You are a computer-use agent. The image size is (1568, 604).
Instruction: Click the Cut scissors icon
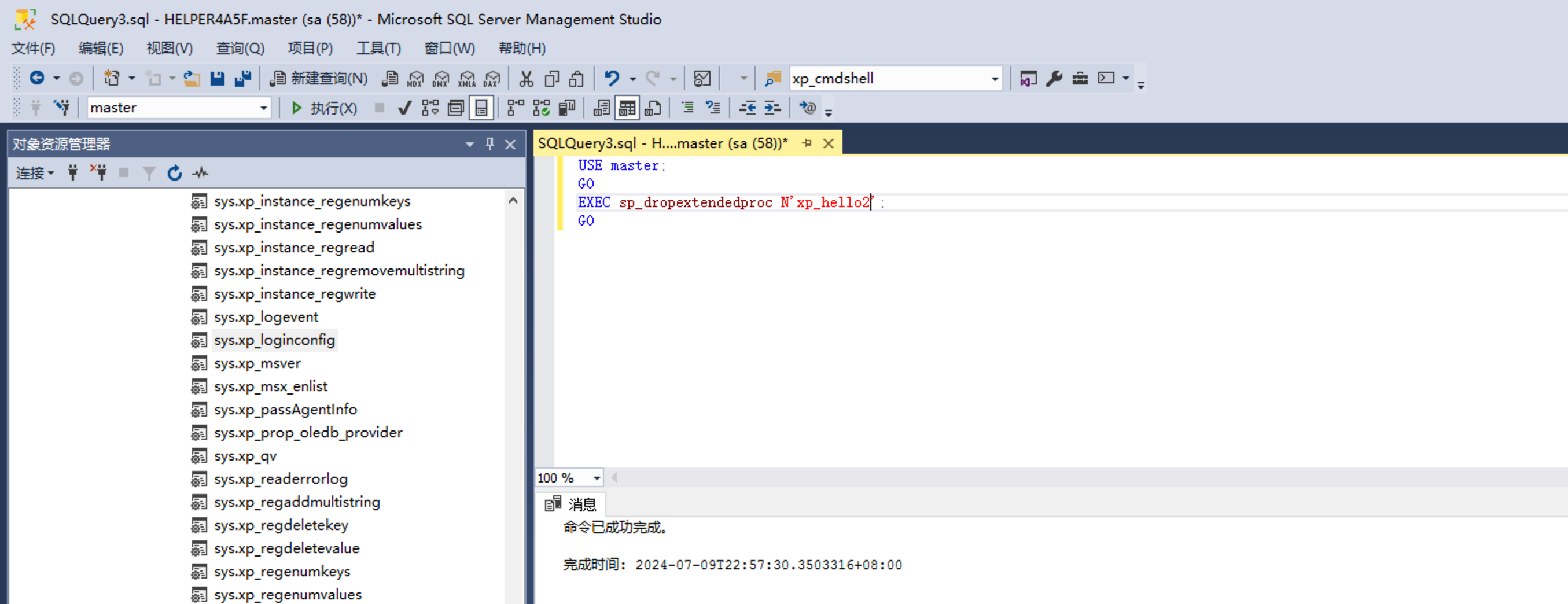pyautogui.click(x=526, y=79)
